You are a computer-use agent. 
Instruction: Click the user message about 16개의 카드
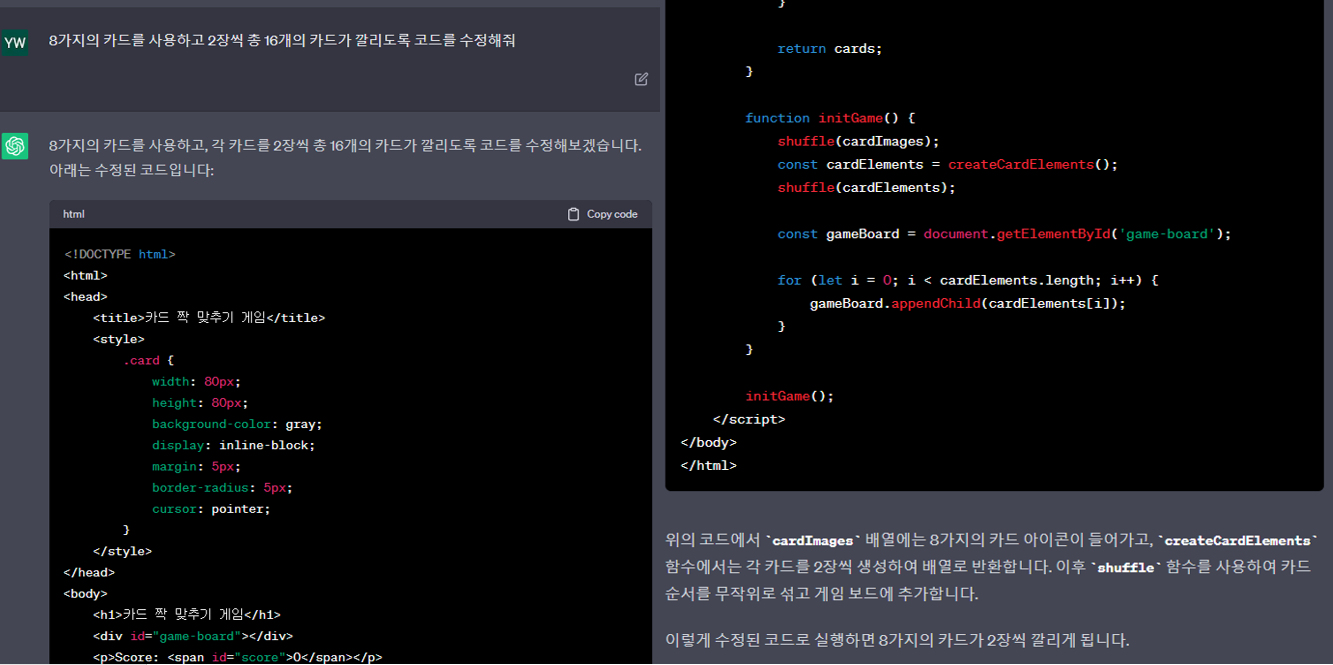tap(282, 41)
